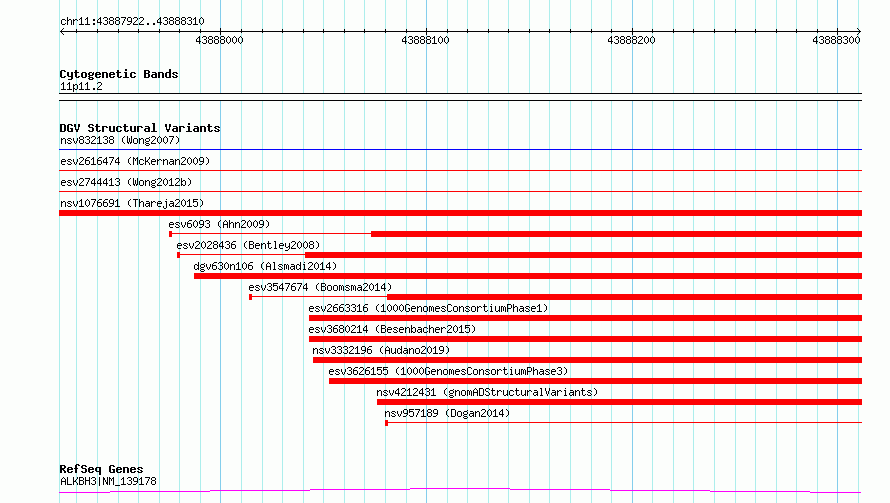This screenshot has height=503, width=890.
Task: Click the thin red line of nsv957189
Action: (624, 422)
